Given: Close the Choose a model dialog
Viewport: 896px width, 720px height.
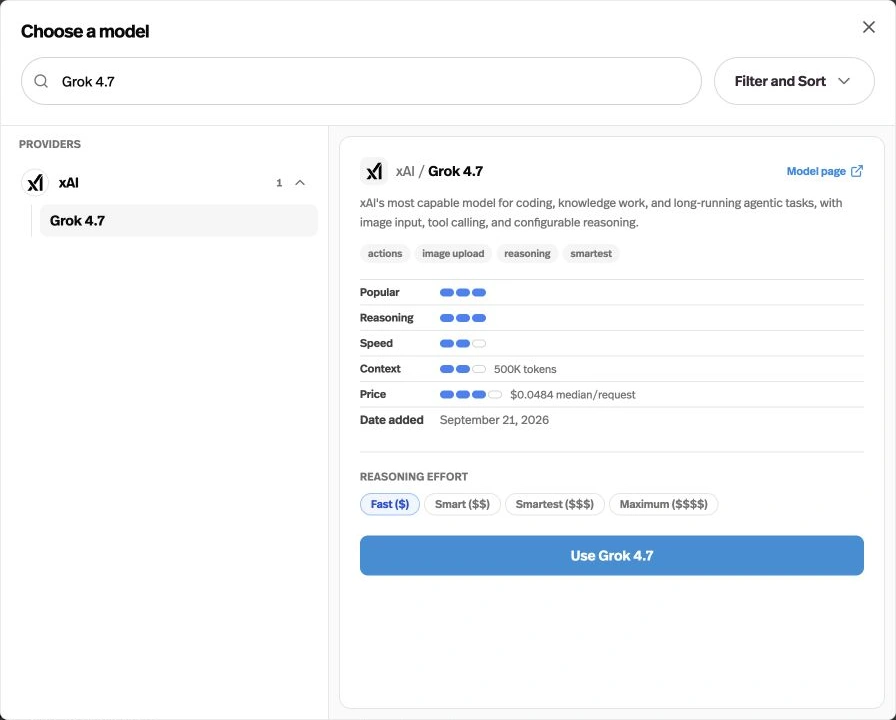Looking at the screenshot, I should (x=869, y=27).
